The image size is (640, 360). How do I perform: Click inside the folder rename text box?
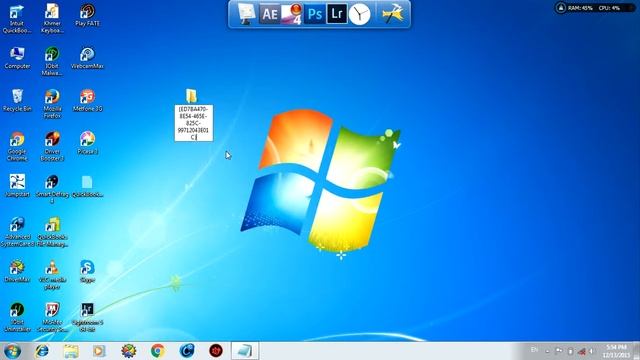click(193, 123)
